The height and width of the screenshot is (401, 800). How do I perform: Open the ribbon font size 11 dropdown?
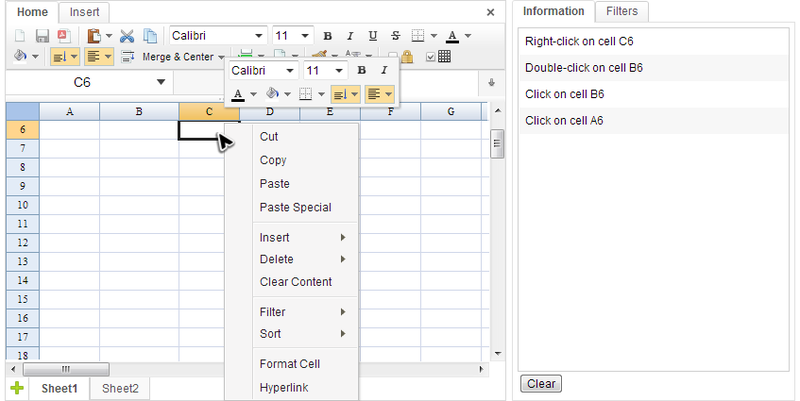305,36
